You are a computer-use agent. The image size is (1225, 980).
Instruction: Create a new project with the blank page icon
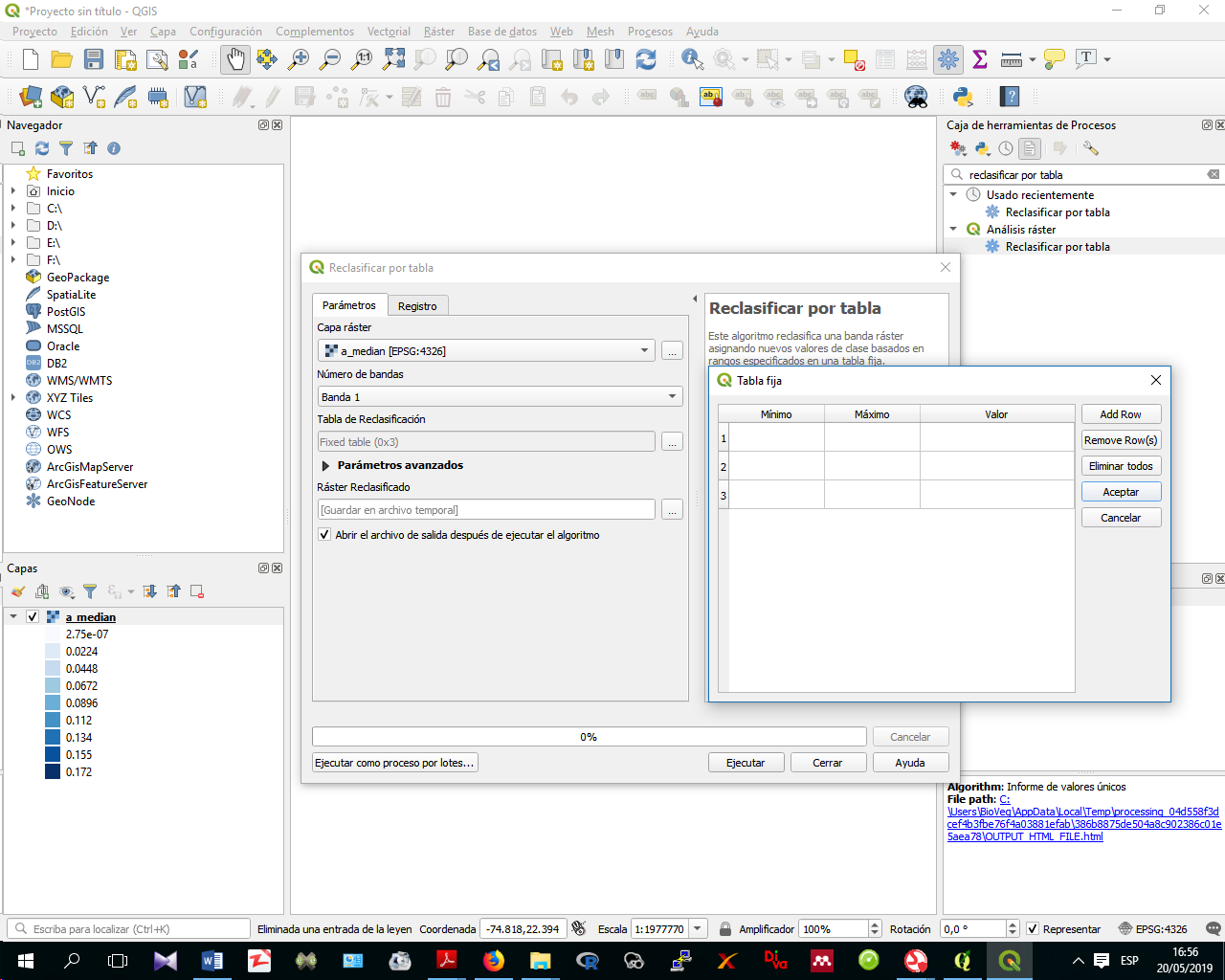click(x=30, y=59)
